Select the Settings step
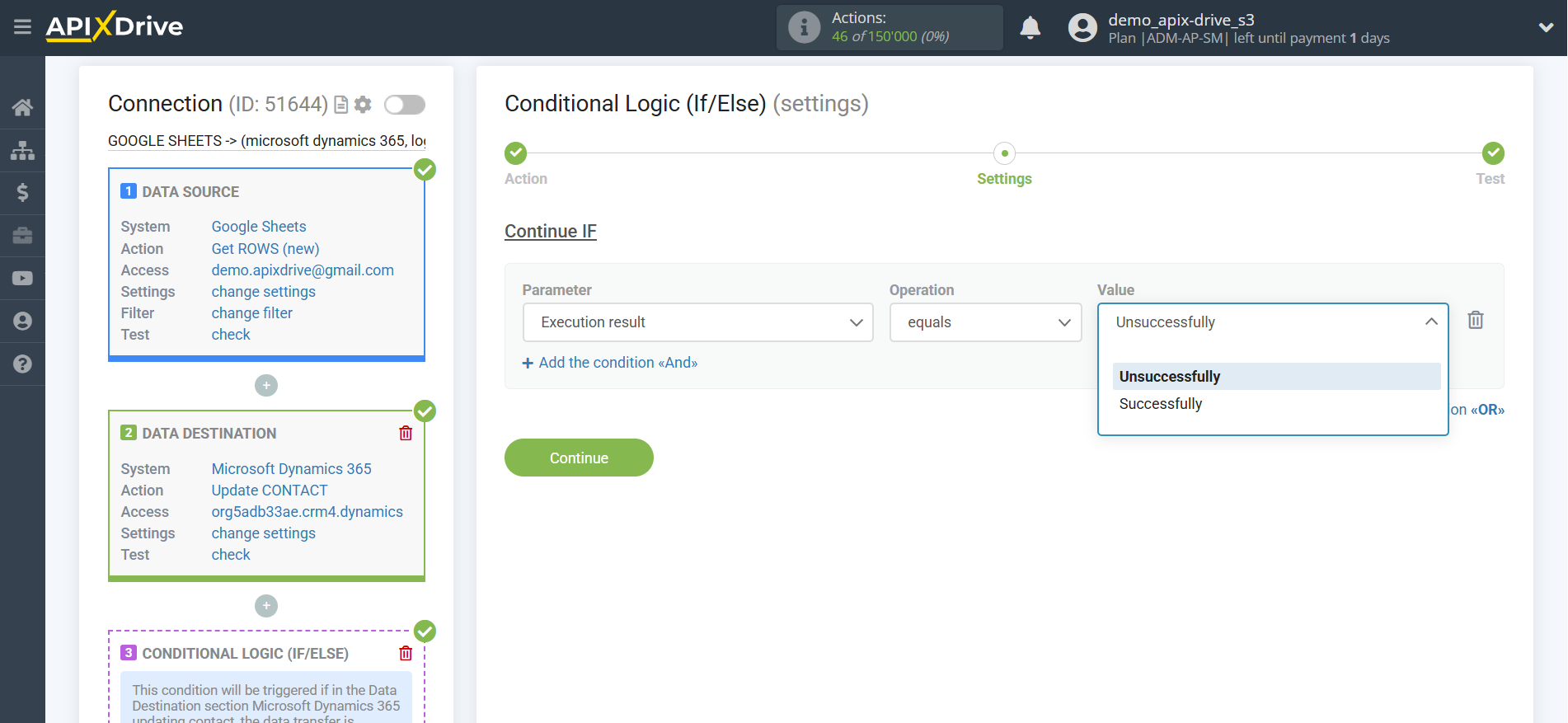Screen dimensions: 1568x723 click(1004, 153)
